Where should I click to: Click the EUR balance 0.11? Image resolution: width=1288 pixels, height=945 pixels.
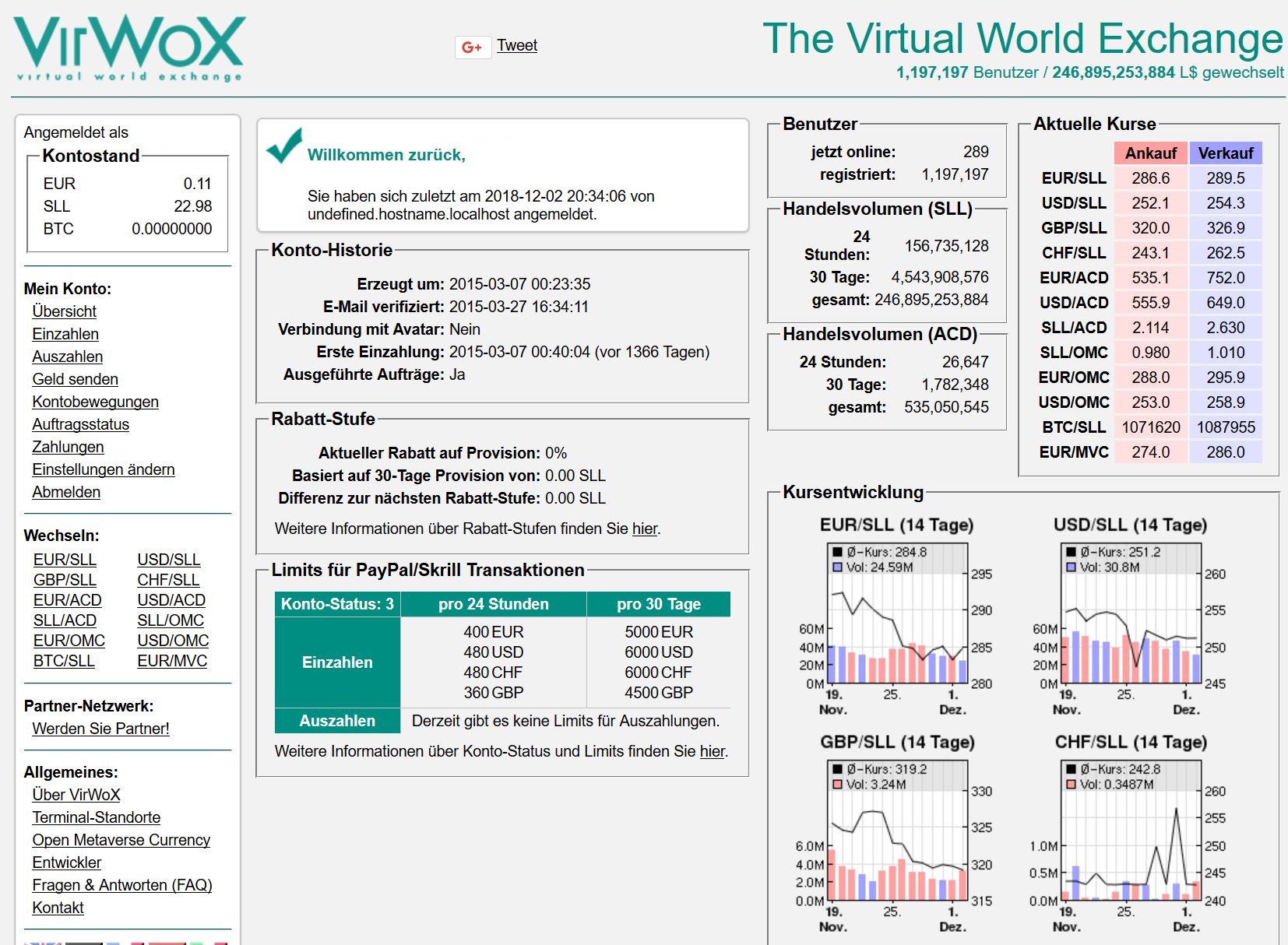(x=198, y=184)
